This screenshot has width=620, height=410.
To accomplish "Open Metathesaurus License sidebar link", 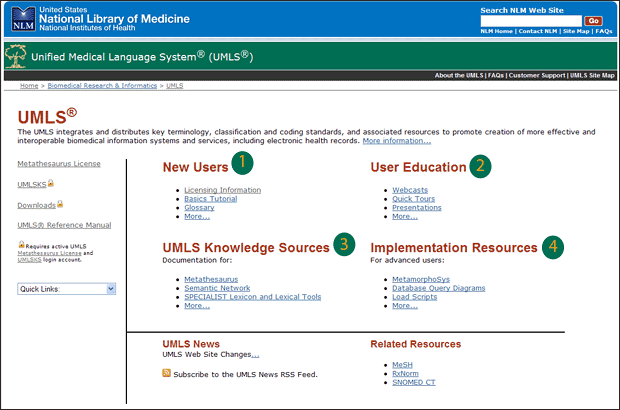I will (x=59, y=164).
